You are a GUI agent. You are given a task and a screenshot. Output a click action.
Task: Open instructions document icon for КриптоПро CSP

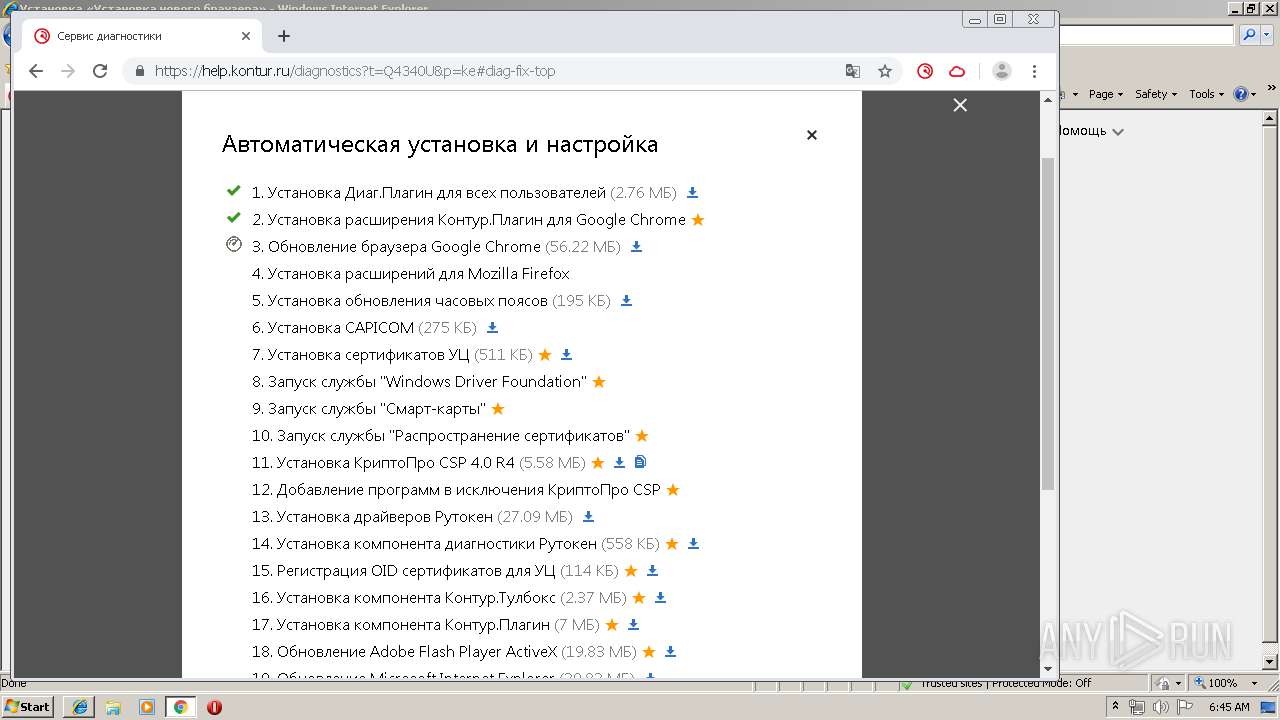641,462
